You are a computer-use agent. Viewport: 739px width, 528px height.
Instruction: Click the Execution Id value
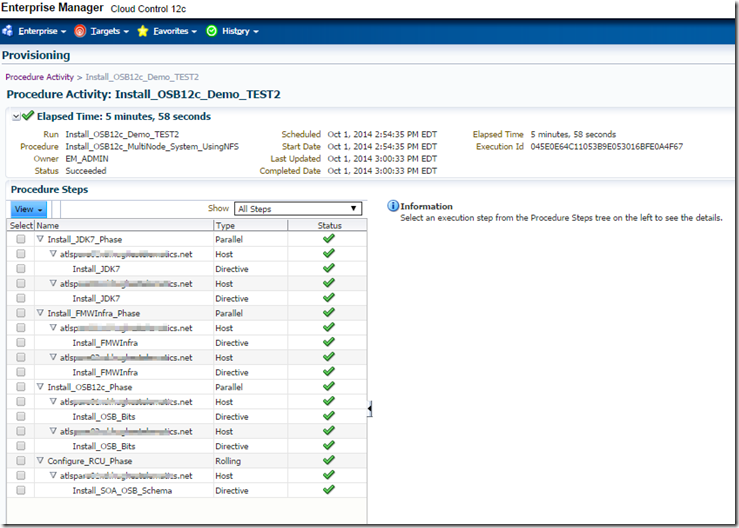click(607, 147)
